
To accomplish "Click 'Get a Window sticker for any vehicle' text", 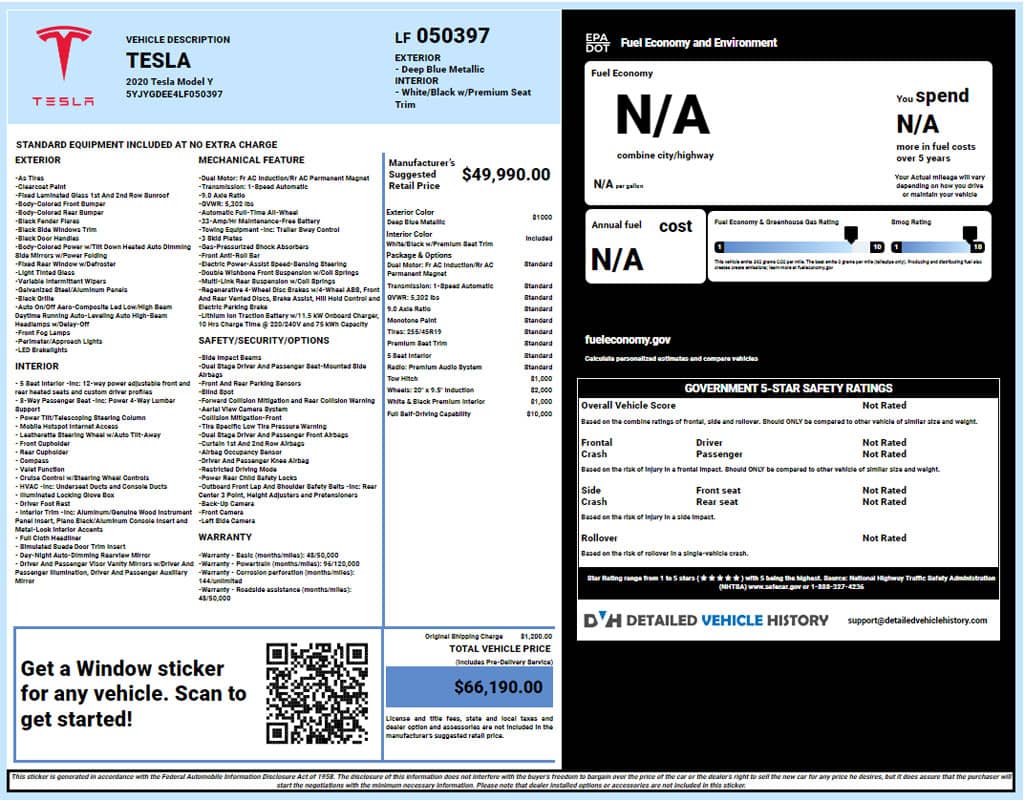I will (133, 694).
